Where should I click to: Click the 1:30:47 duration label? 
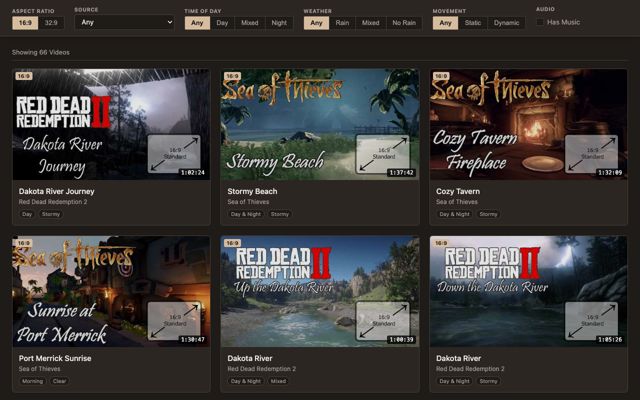point(193,340)
